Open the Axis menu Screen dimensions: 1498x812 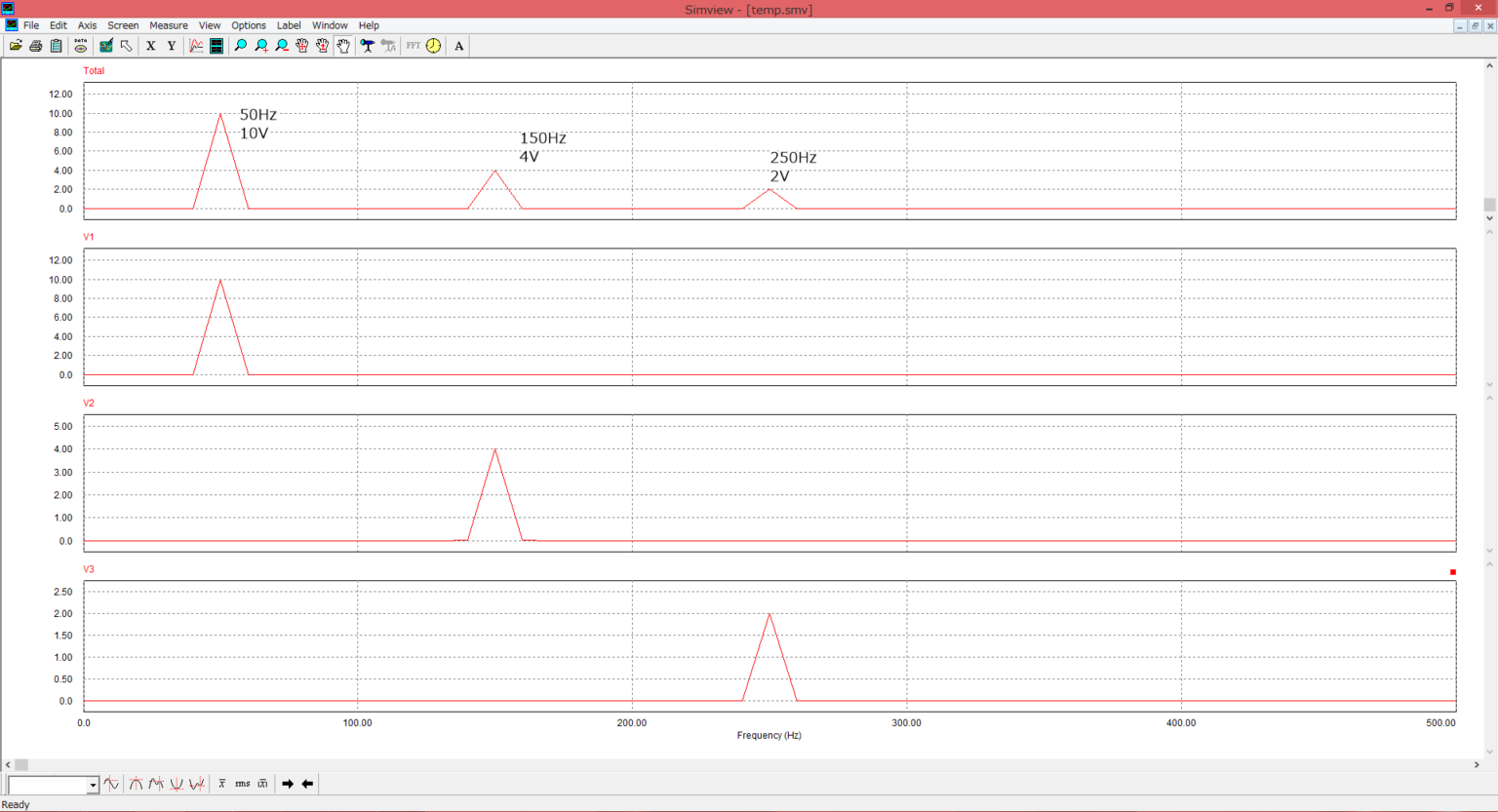(x=87, y=25)
